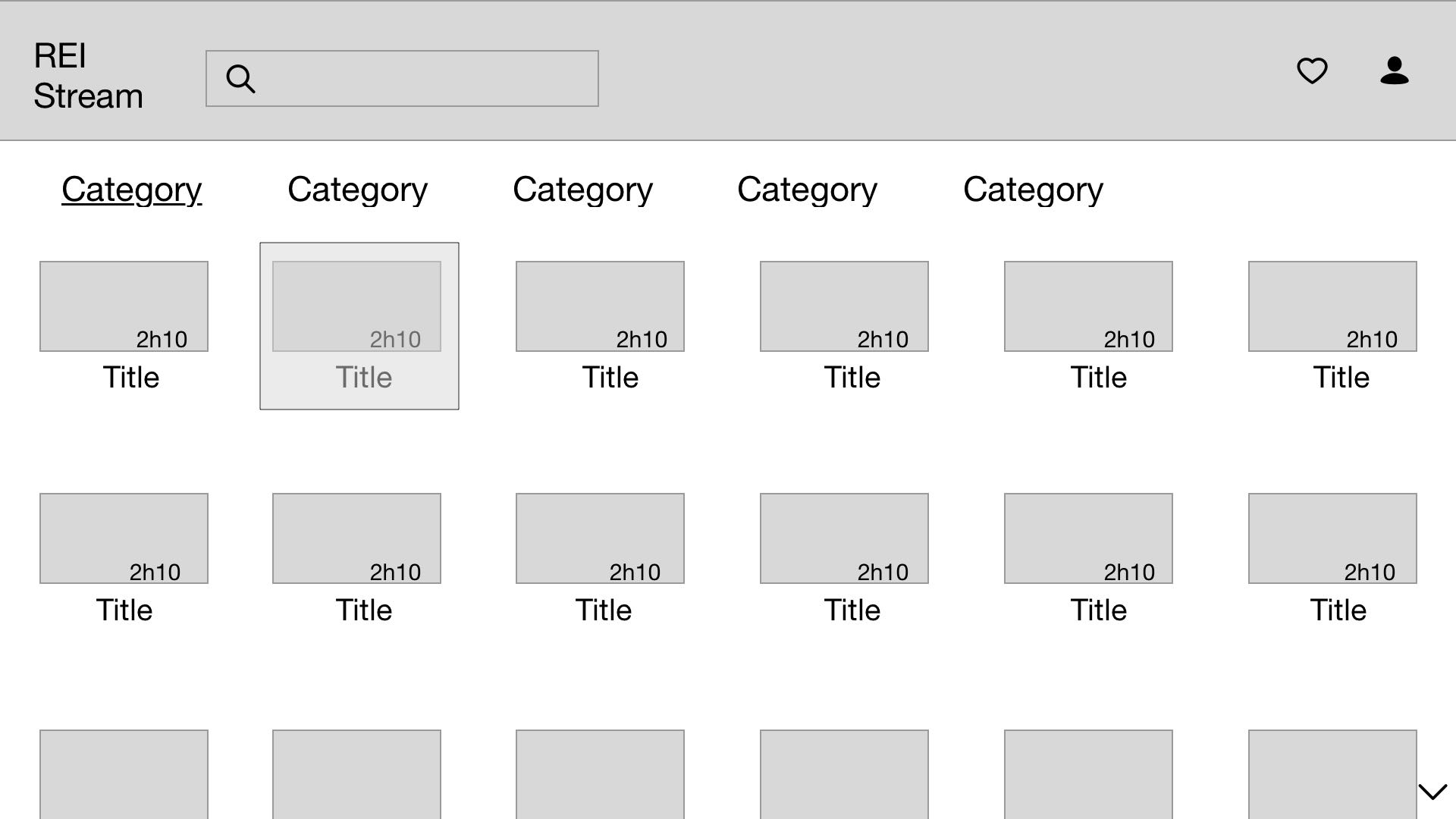1456x819 pixels.
Task: Open the highlighted video thumbnail
Action: tap(356, 306)
